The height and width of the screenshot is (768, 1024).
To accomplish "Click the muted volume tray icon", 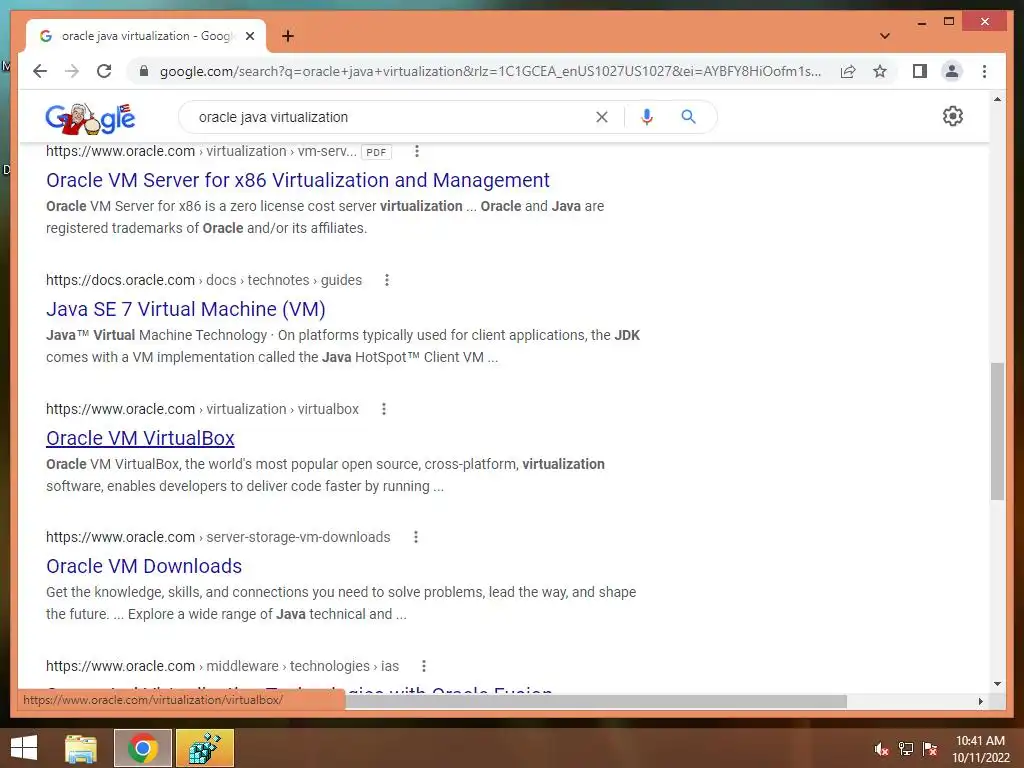I will tap(881, 749).
